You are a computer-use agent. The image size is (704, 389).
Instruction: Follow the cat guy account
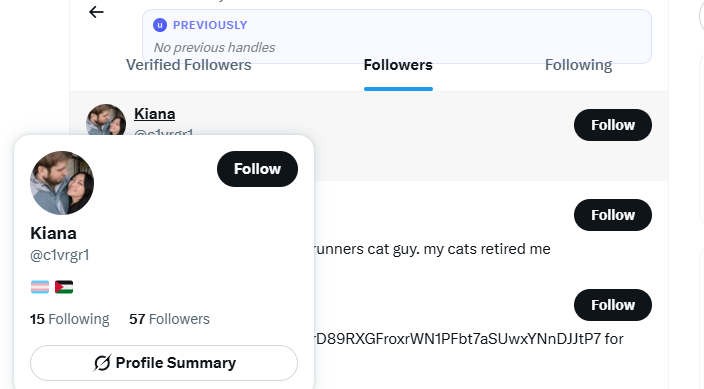[613, 215]
